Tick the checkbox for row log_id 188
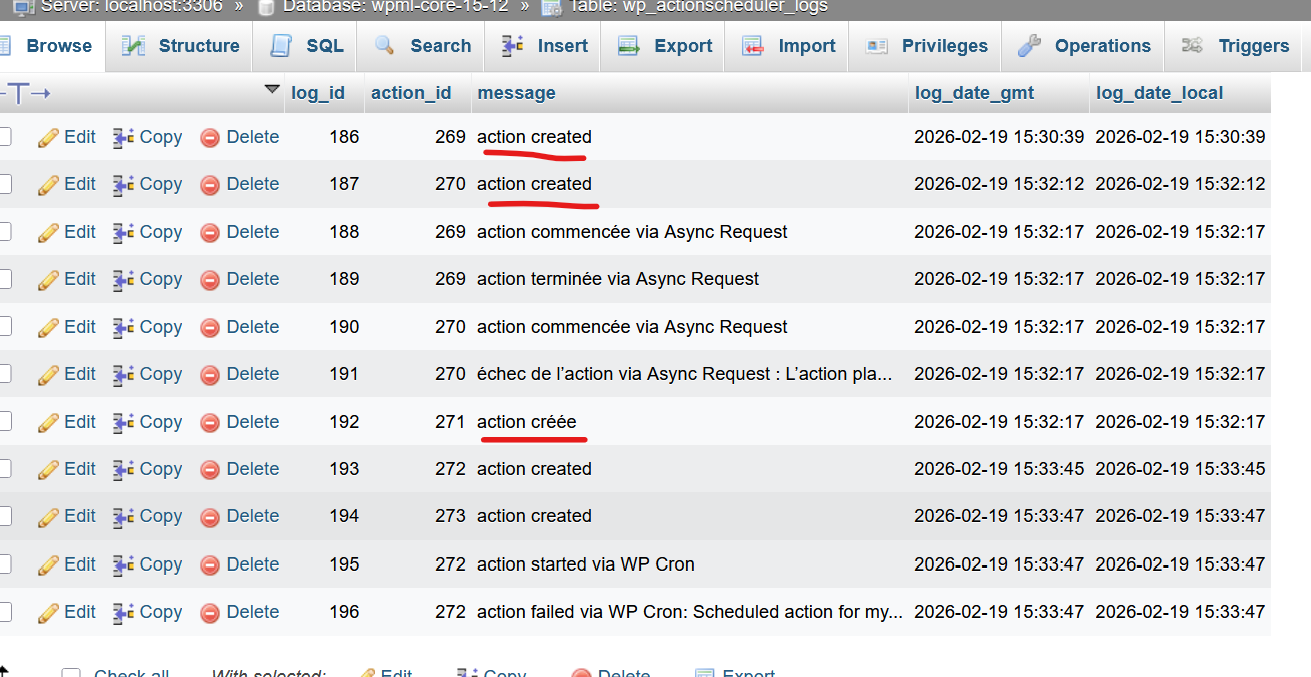The image size is (1311, 677). (4, 232)
